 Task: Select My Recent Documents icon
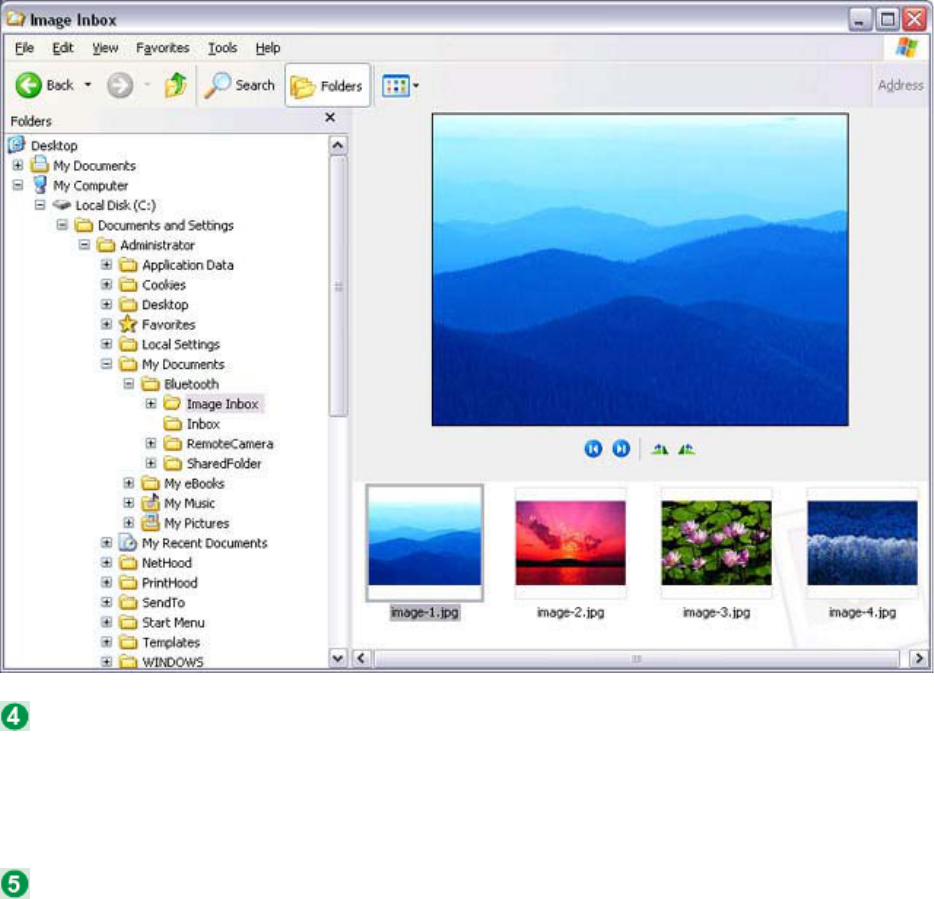[128, 543]
